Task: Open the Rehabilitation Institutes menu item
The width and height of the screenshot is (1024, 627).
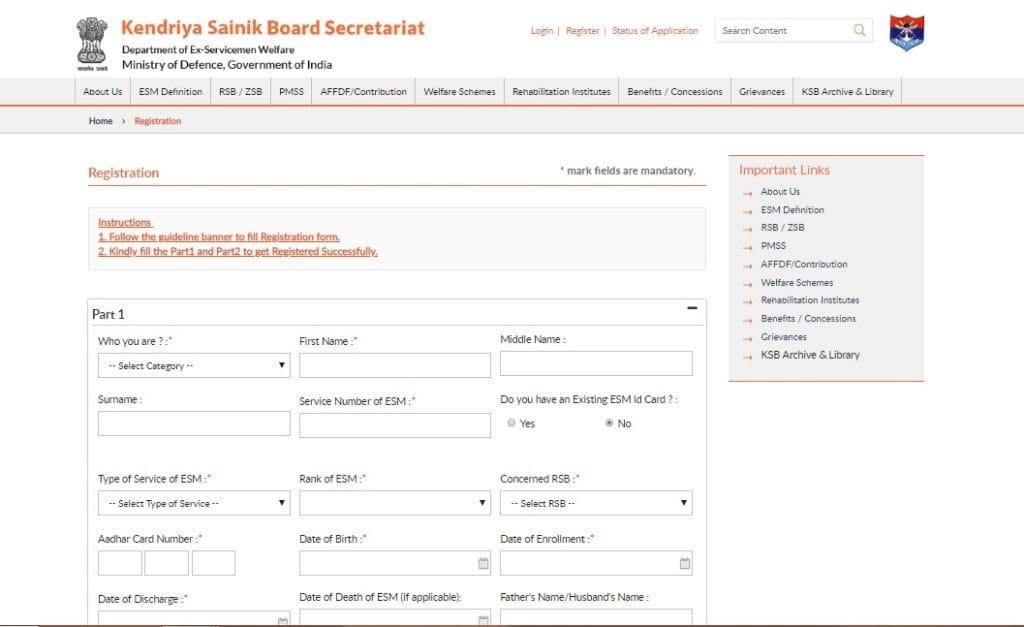Action: coord(561,91)
